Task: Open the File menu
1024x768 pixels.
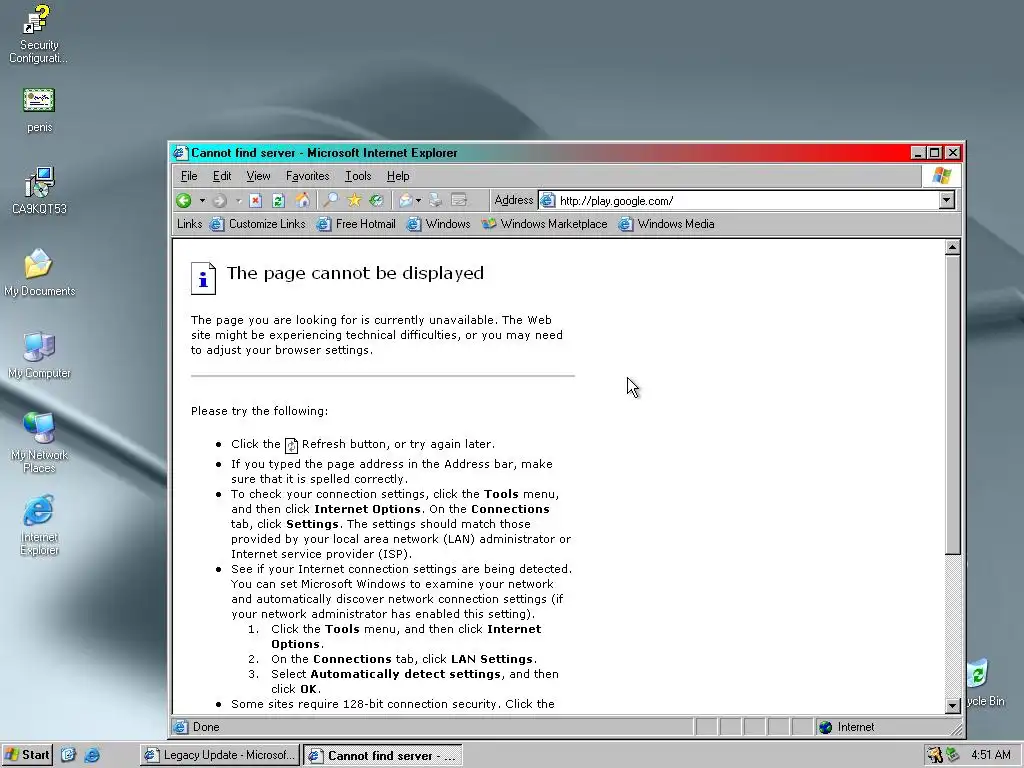Action: (189, 176)
